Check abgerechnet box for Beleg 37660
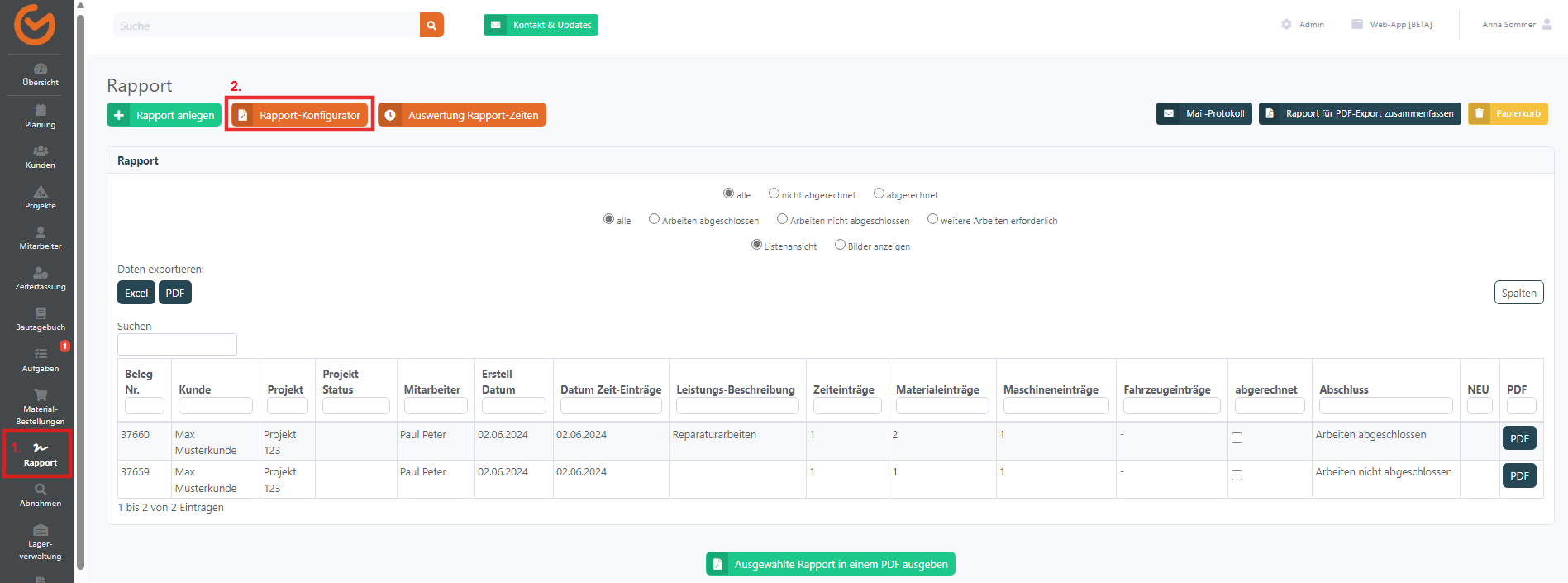The height and width of the screenshot is (583, 1568). tap(1237, 438)
